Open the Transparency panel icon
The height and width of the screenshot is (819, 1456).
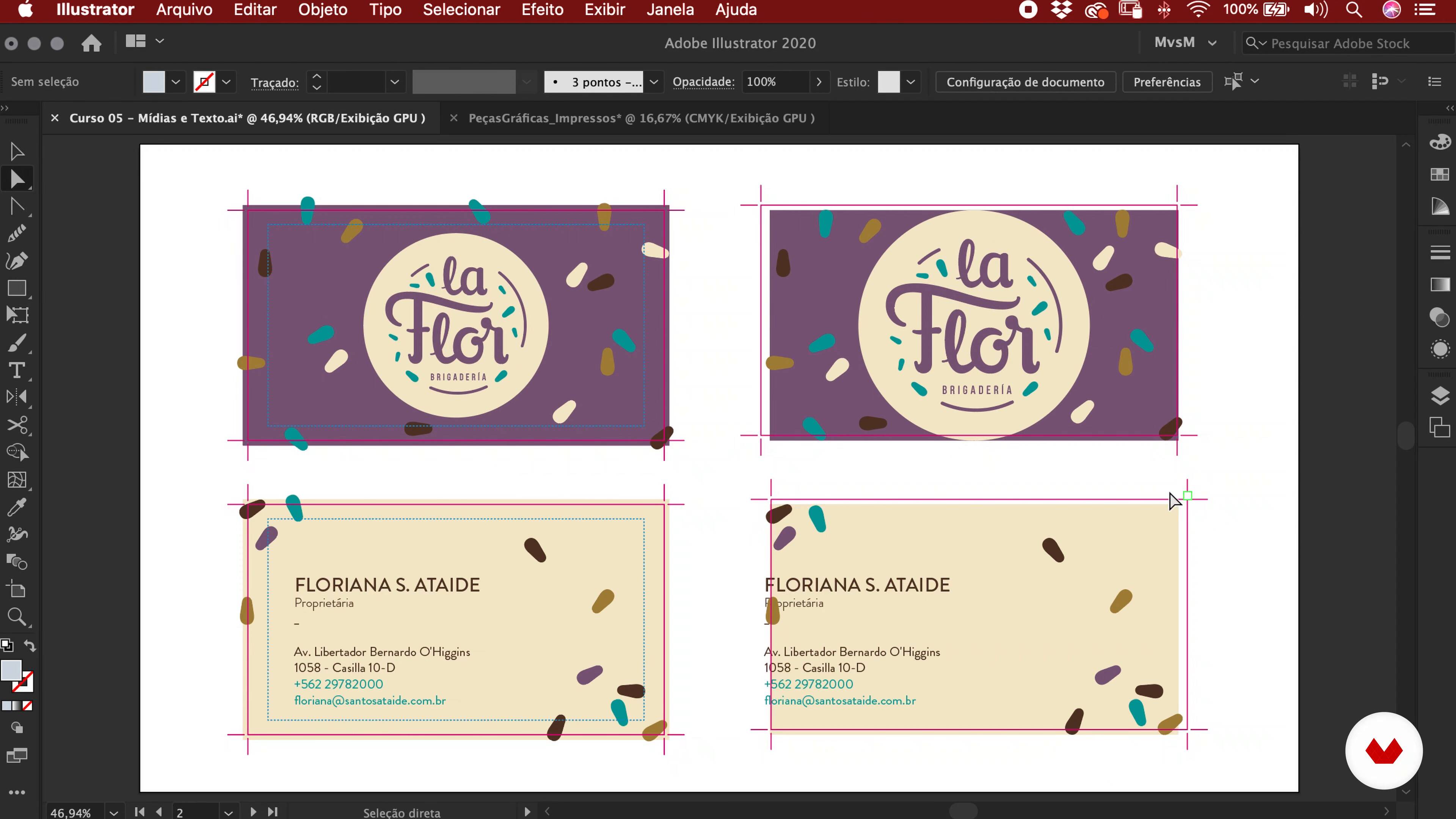[1440, 317]
